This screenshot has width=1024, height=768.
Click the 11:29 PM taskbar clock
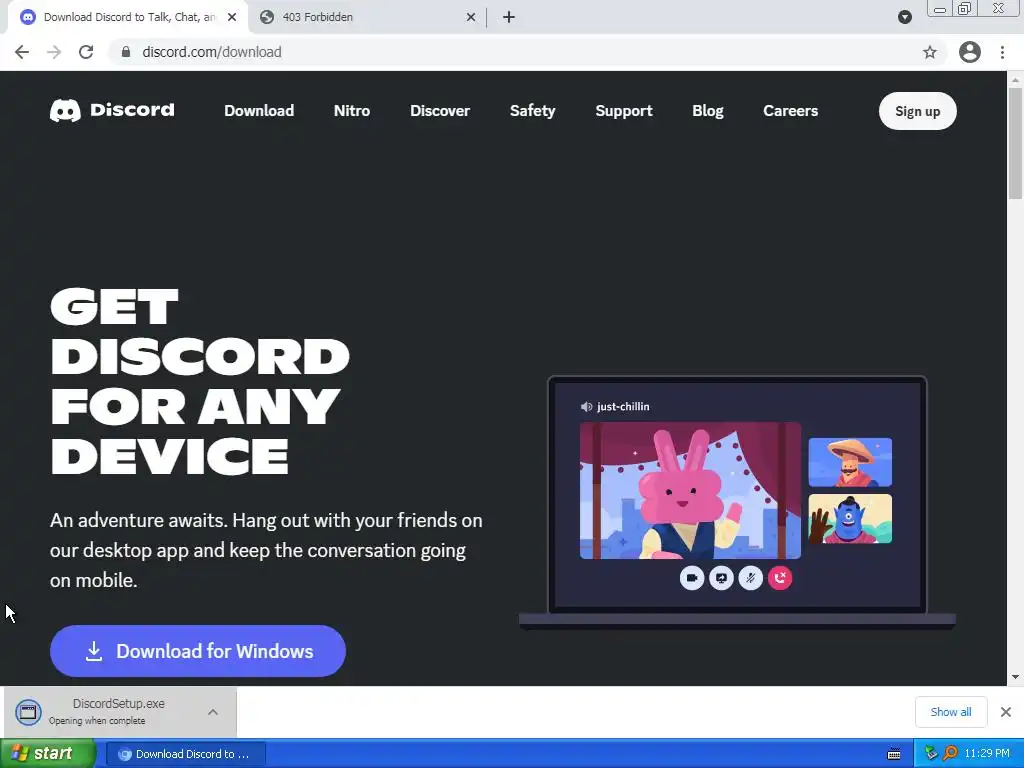[x=987, y=754]
